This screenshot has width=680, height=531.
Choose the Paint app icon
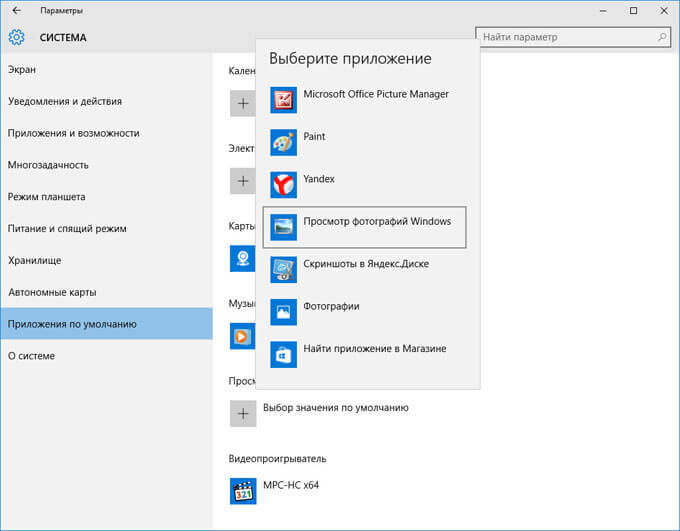(283, 142)
